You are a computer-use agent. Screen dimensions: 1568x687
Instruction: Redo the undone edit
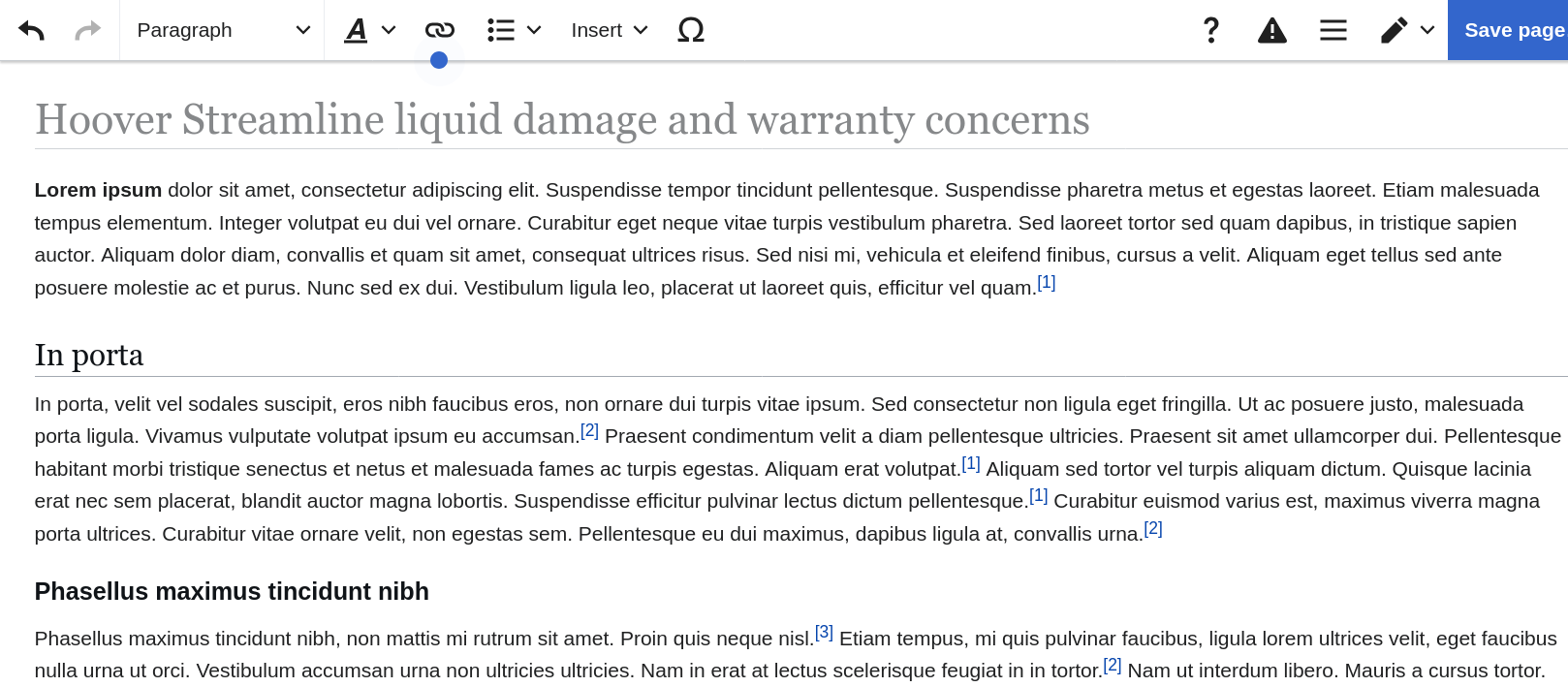88,30
